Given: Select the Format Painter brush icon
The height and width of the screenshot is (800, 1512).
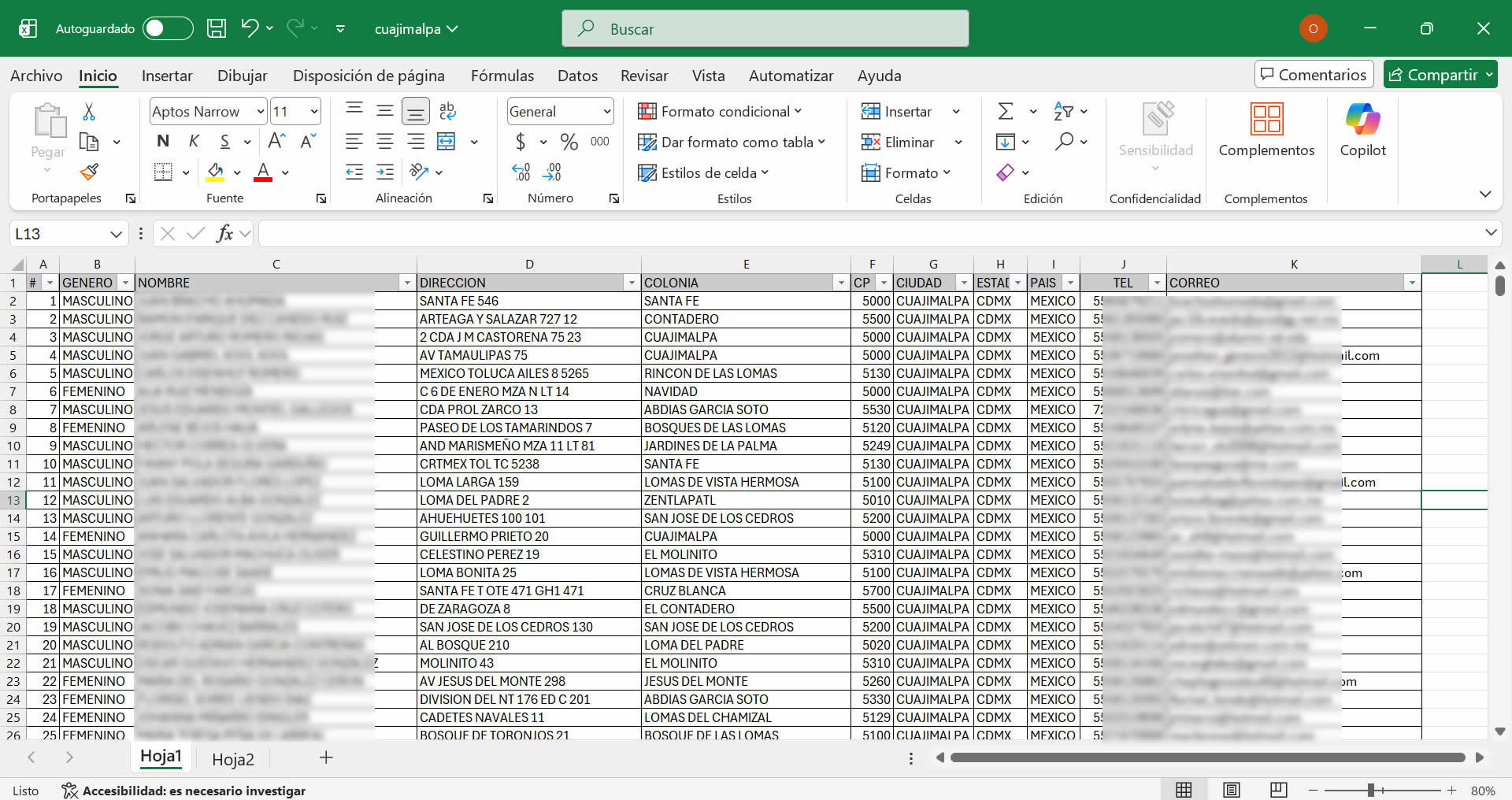Looking at the screenshot, I should tap(89, 172).
